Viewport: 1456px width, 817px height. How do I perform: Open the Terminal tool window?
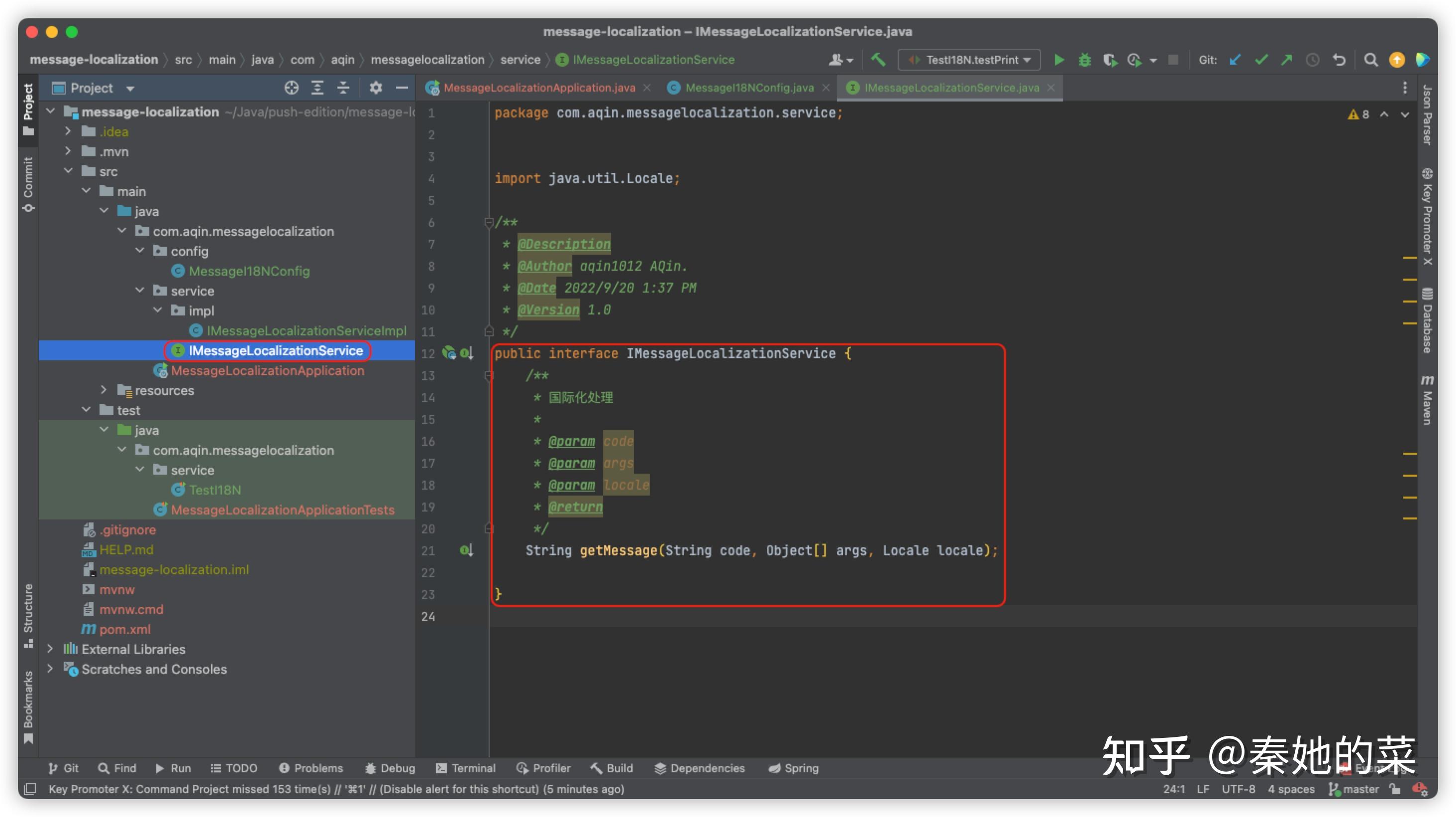(x=466, y=768)
